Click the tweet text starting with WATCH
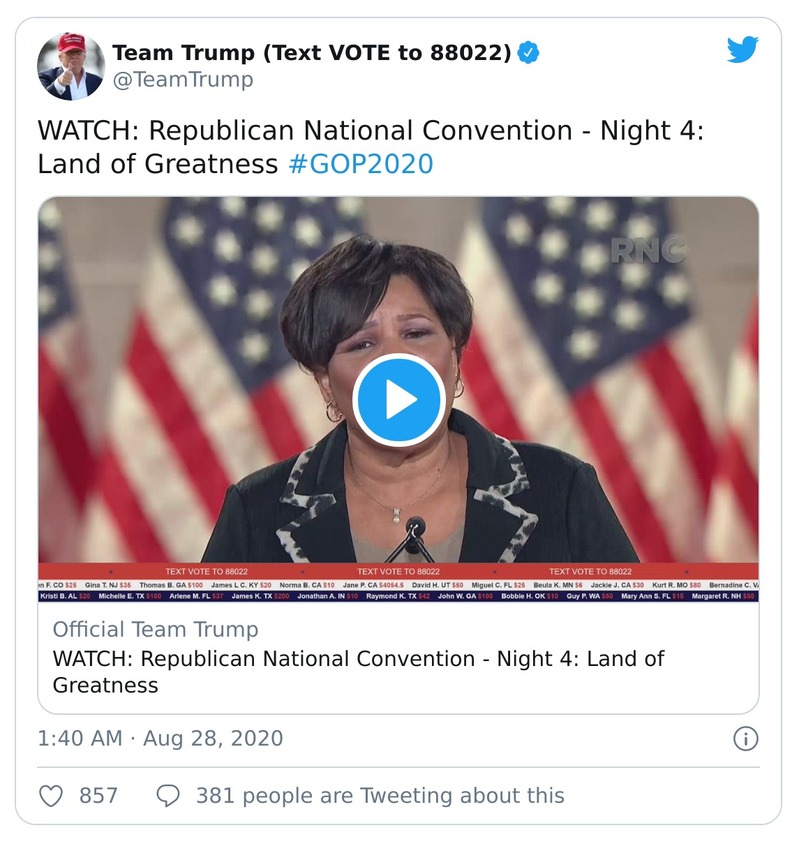 pyautogui.click(x=370, y=133)
